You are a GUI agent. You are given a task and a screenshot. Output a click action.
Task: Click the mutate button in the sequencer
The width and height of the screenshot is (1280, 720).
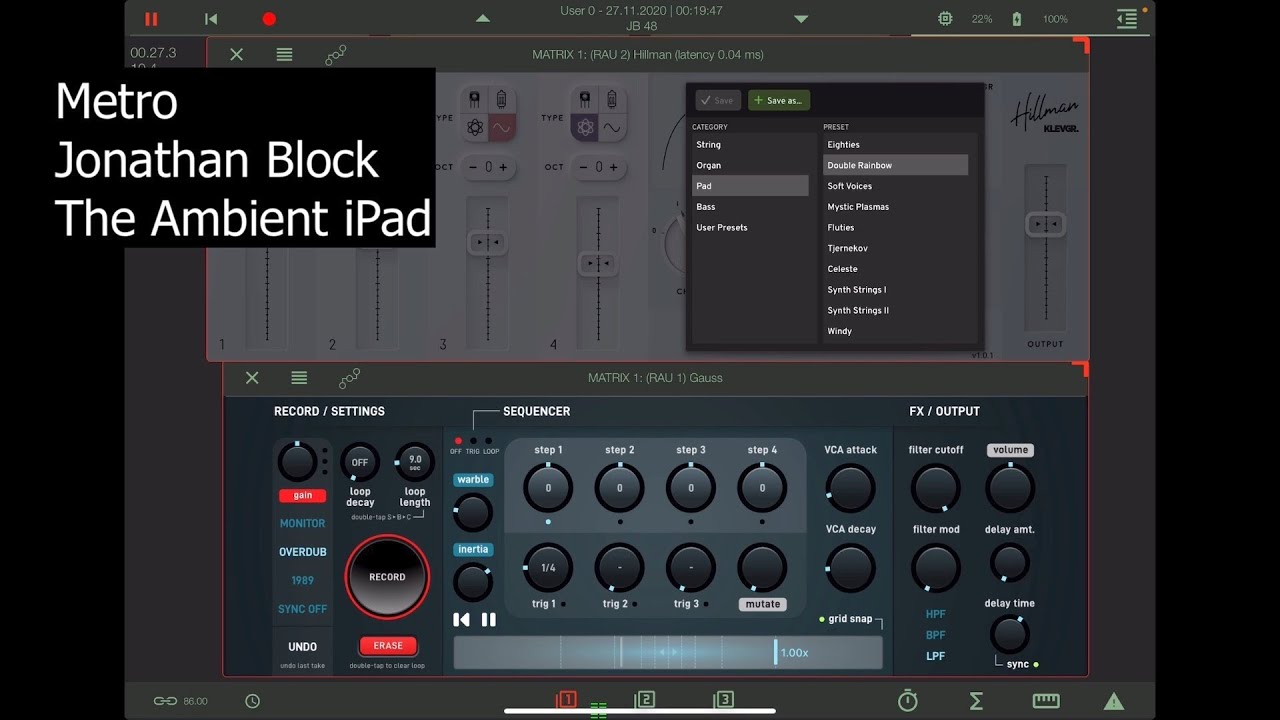click(x=763, y=604)
